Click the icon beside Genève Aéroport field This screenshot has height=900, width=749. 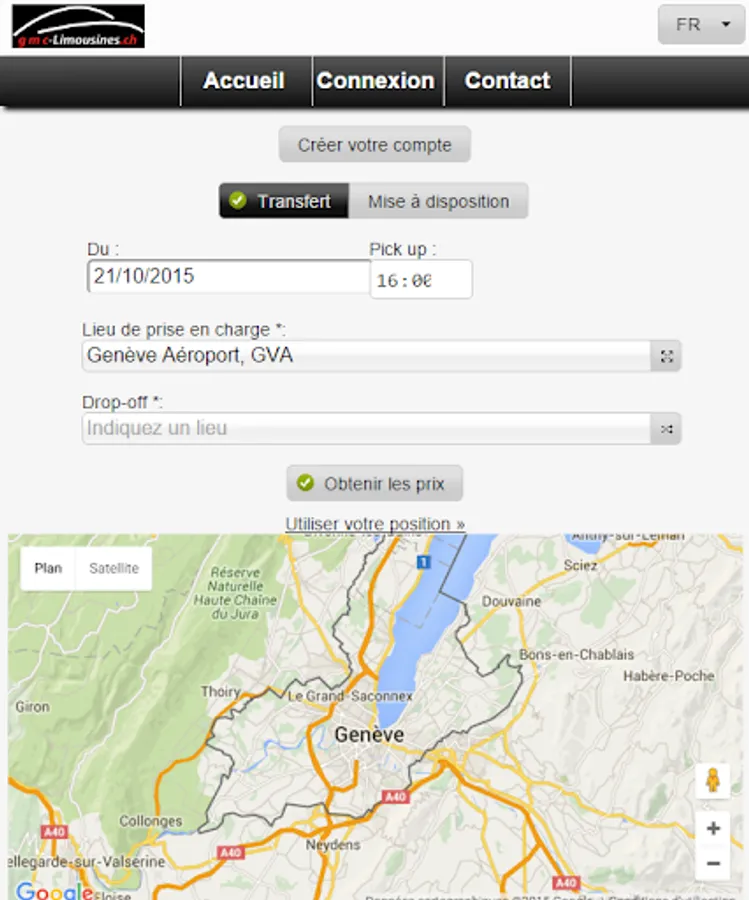666,356
